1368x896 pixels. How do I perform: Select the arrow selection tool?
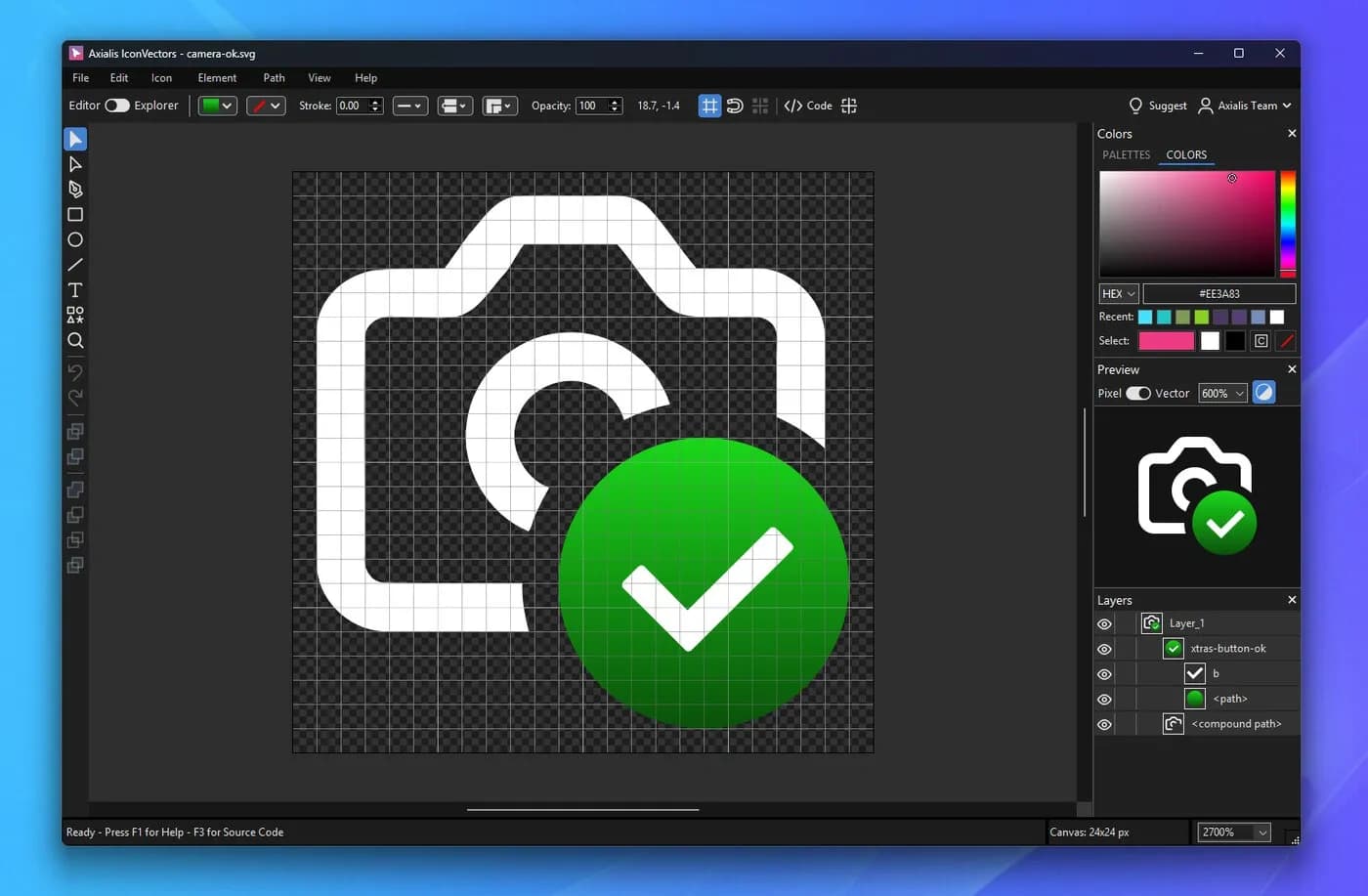[75, 139]
